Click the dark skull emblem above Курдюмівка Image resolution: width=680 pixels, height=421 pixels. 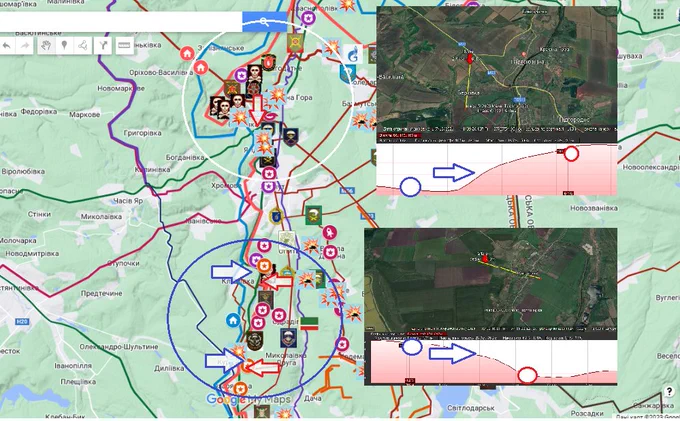tap(255, 341)
